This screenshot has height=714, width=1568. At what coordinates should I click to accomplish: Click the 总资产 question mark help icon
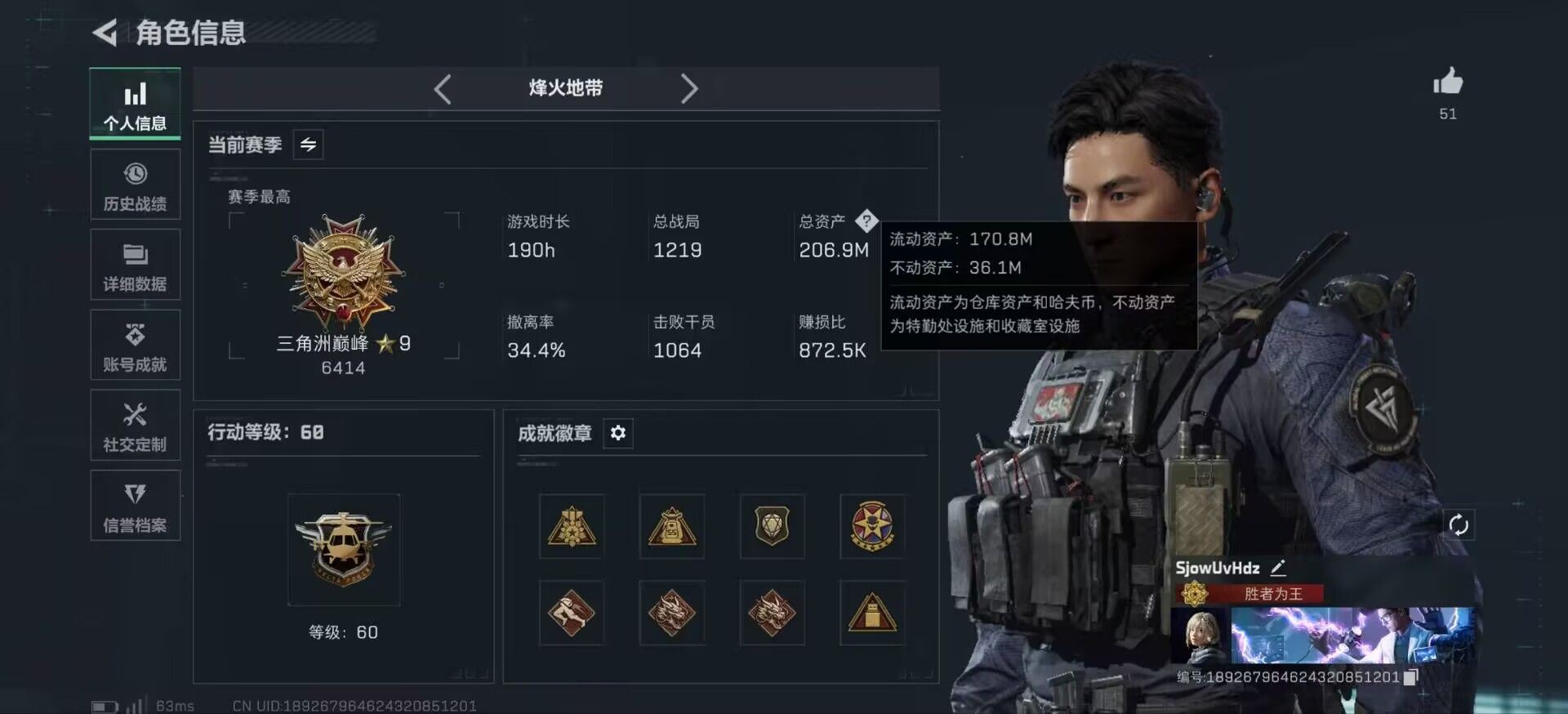866,221
